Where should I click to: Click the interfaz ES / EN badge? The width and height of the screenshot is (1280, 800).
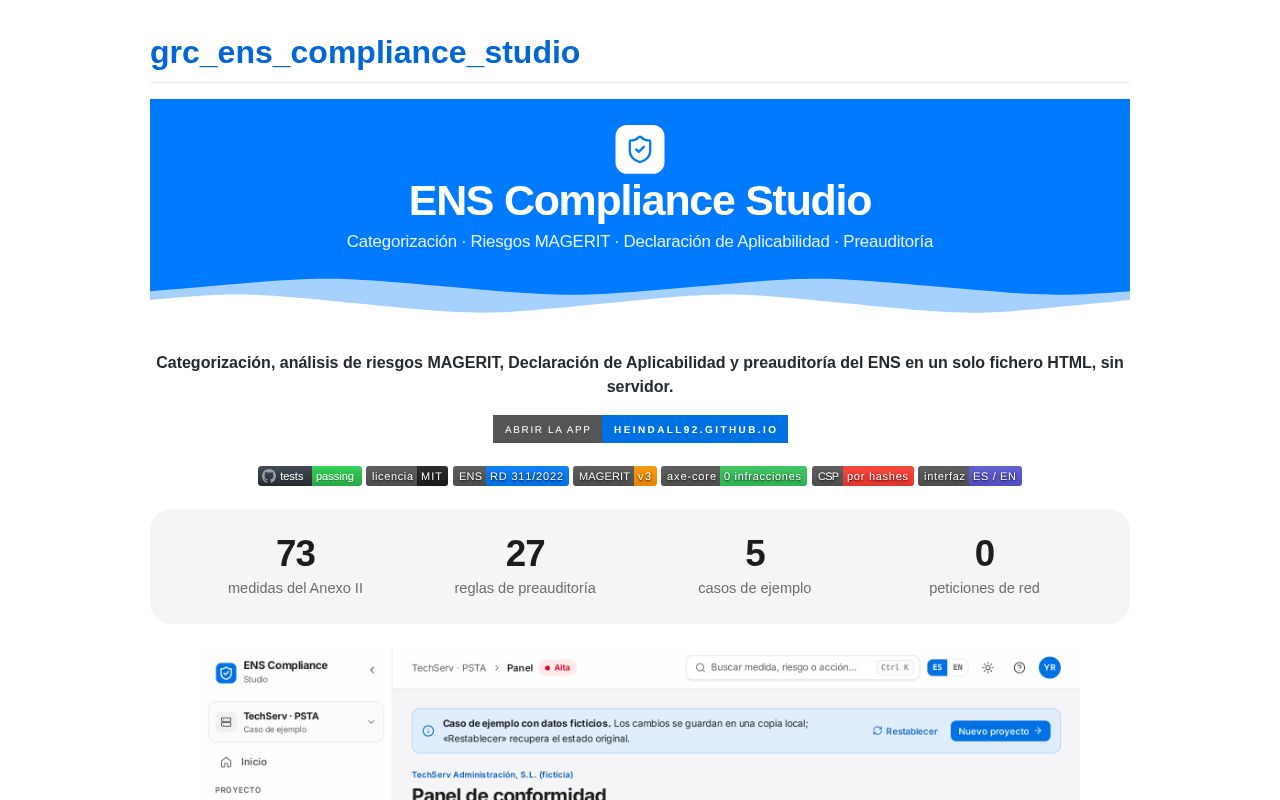pyautogui.click(x=970, y=476)
